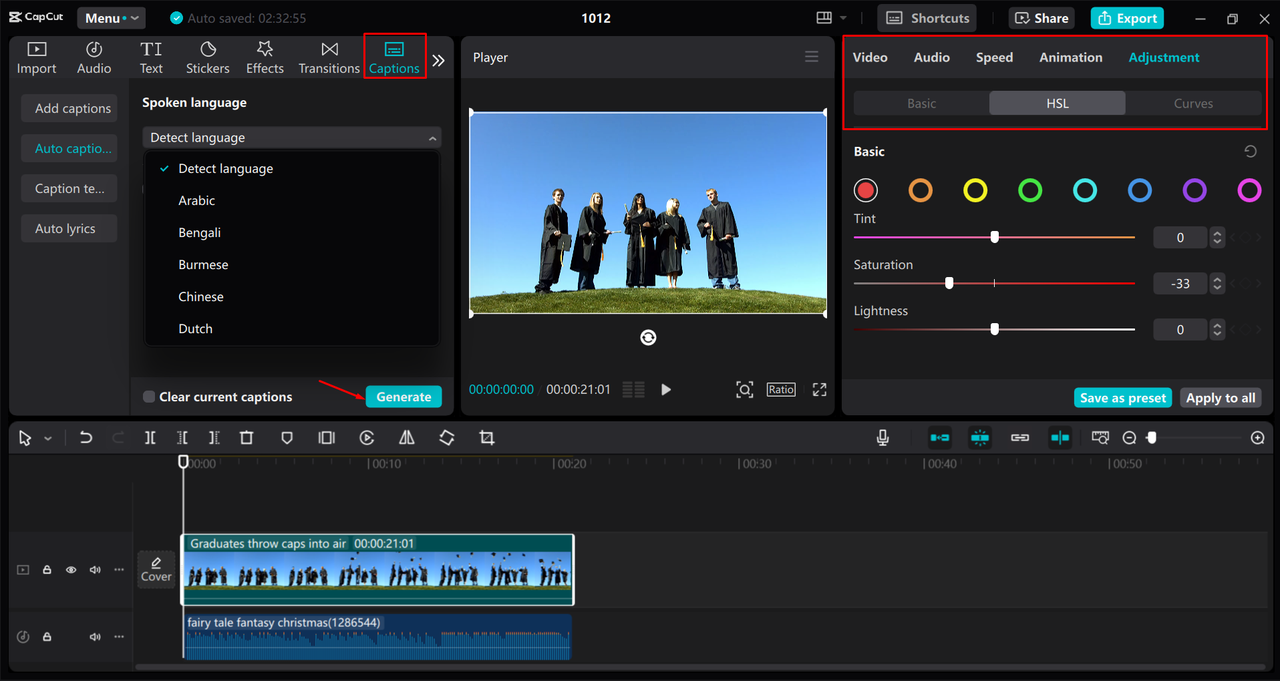Adjust the Saturation value stepper
Screen dimensions: 1280x681
pos(1217,284)
